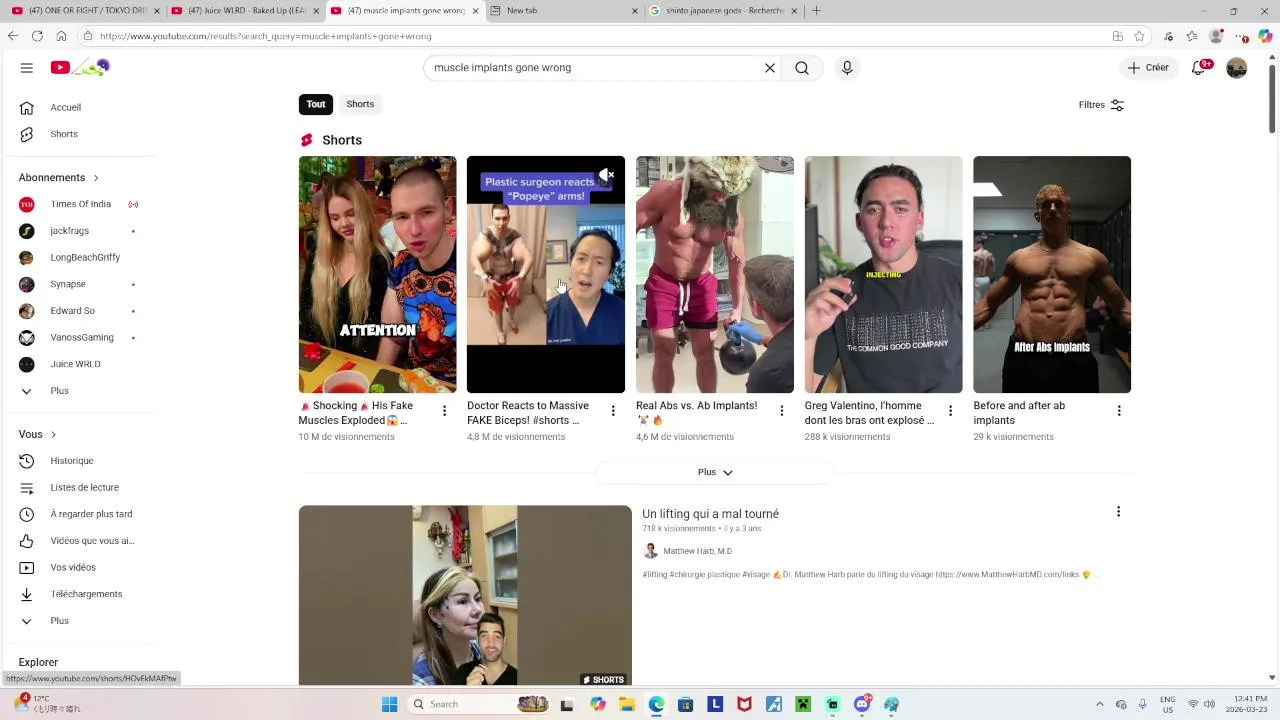Open the VanossGaming subscription
The height and width of the screenshot is (720, 1280).
tap(82, 337)
